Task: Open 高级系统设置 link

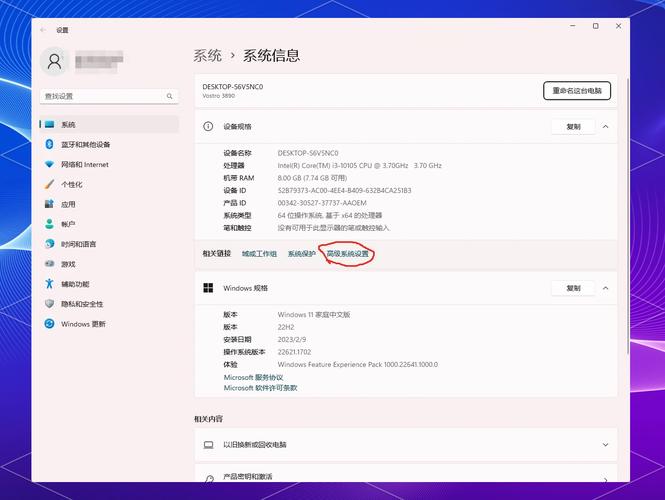Action: click(348, 254)
